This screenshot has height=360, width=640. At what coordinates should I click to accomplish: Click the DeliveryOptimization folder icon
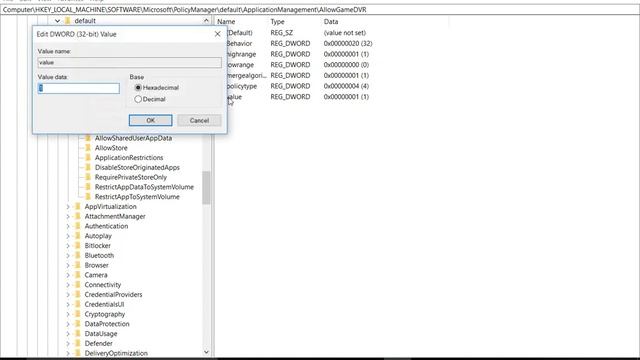click(78, 353)
